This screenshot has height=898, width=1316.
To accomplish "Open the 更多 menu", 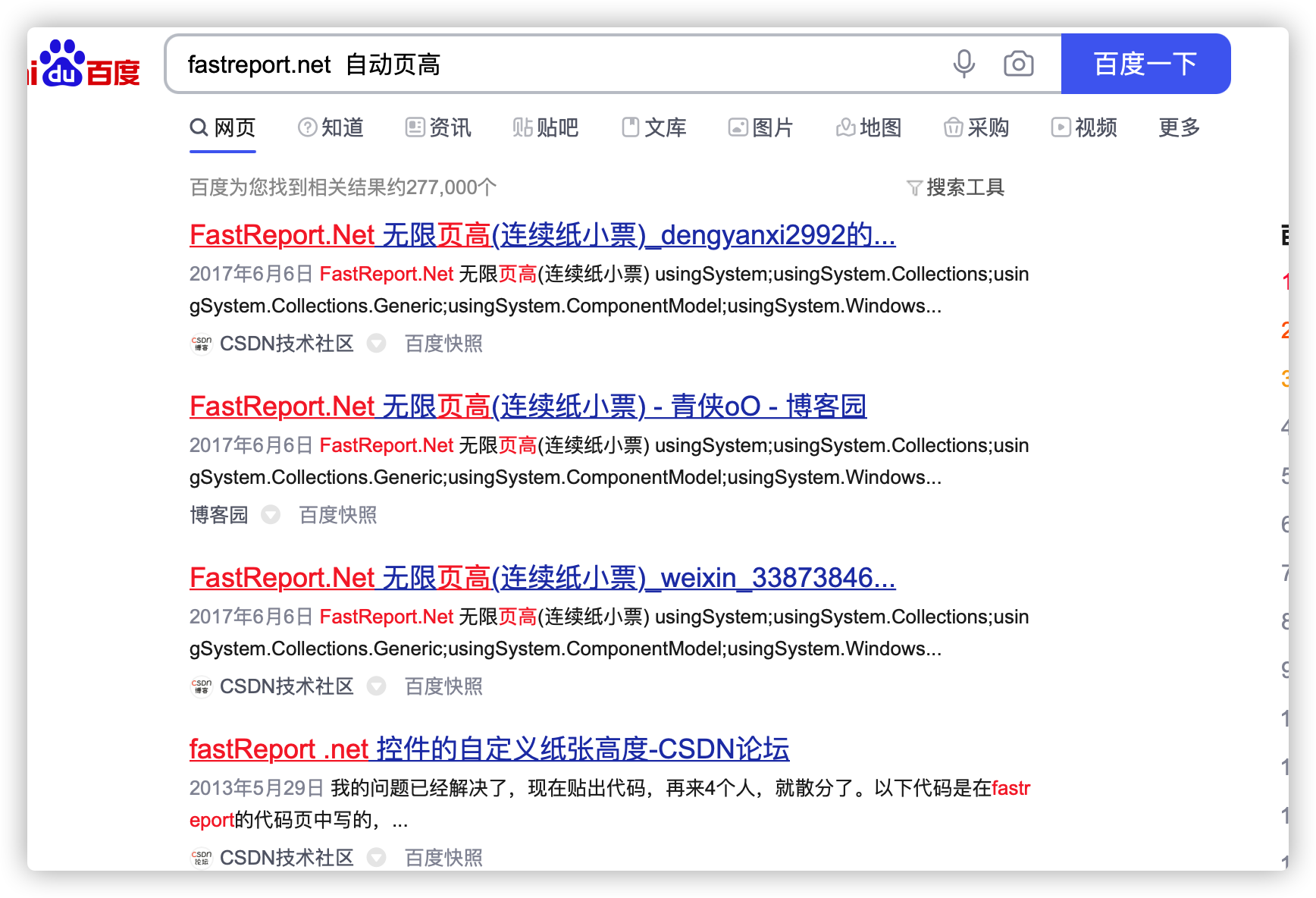I will pos(1177,128).
